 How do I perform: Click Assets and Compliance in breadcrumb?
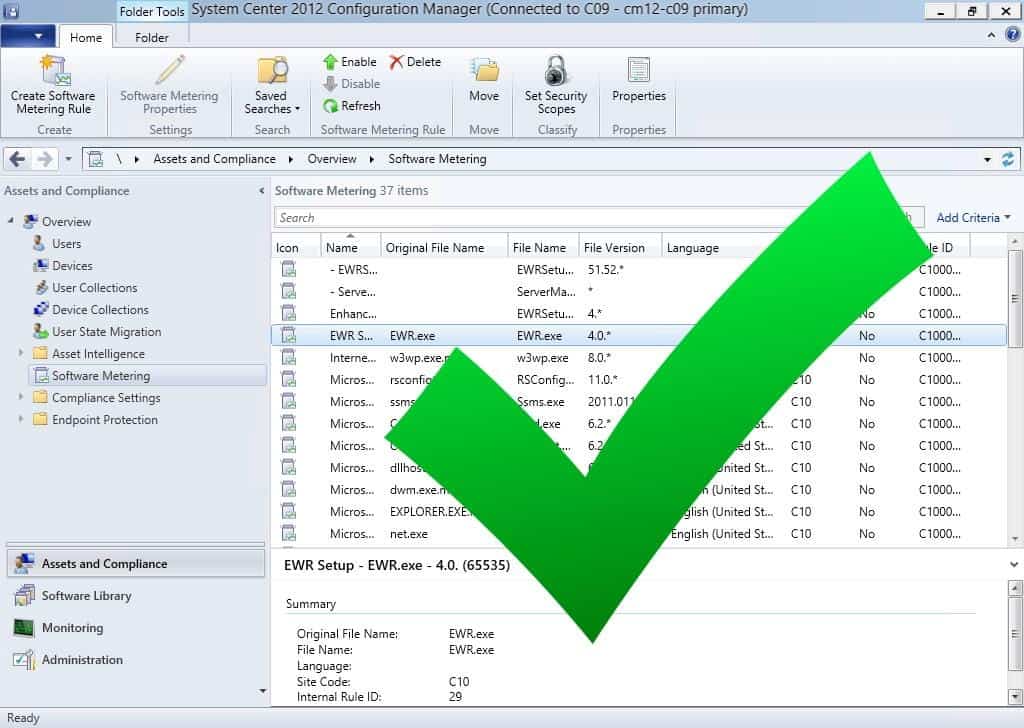[x=214, y=159]
